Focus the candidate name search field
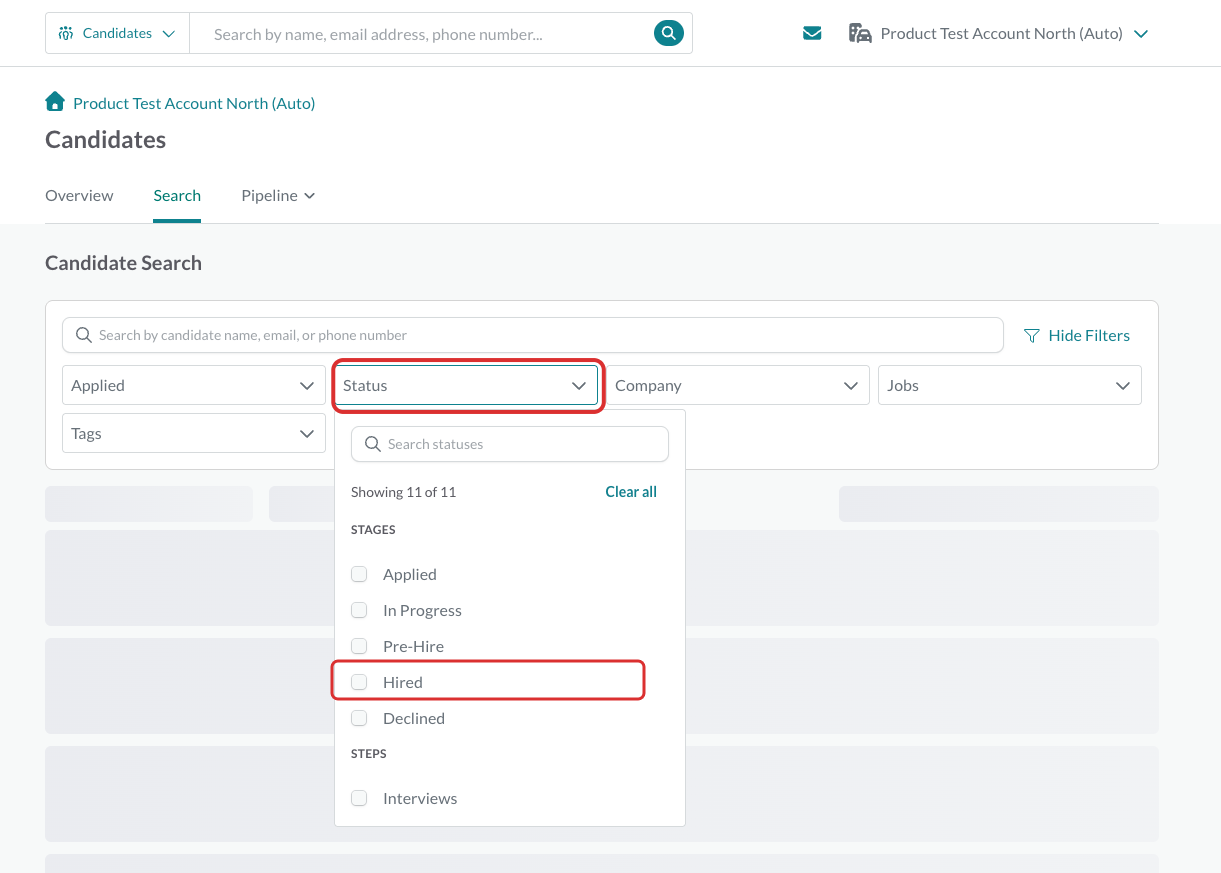 coord(533,335)
